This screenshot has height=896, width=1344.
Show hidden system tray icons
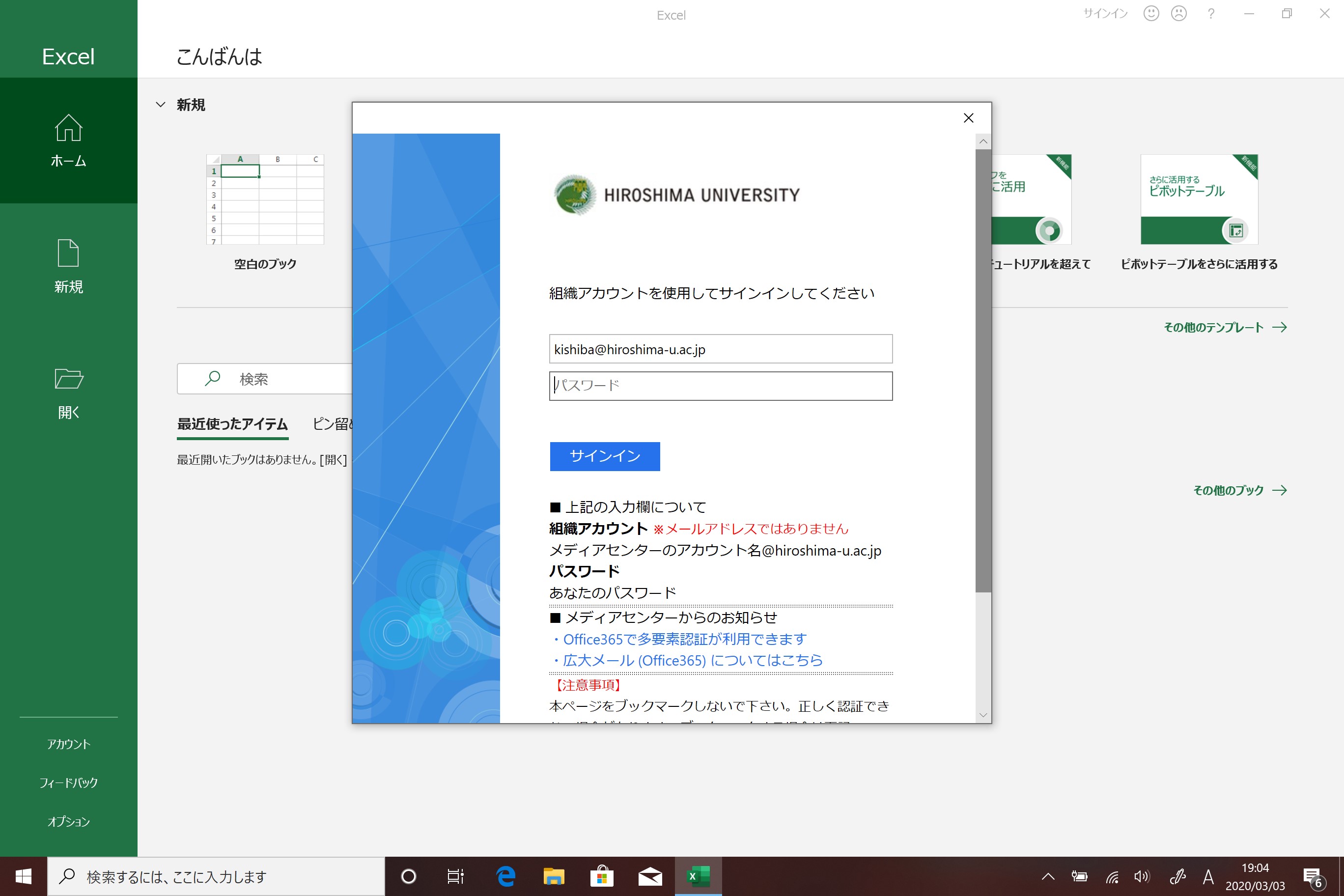[1047, 876]
